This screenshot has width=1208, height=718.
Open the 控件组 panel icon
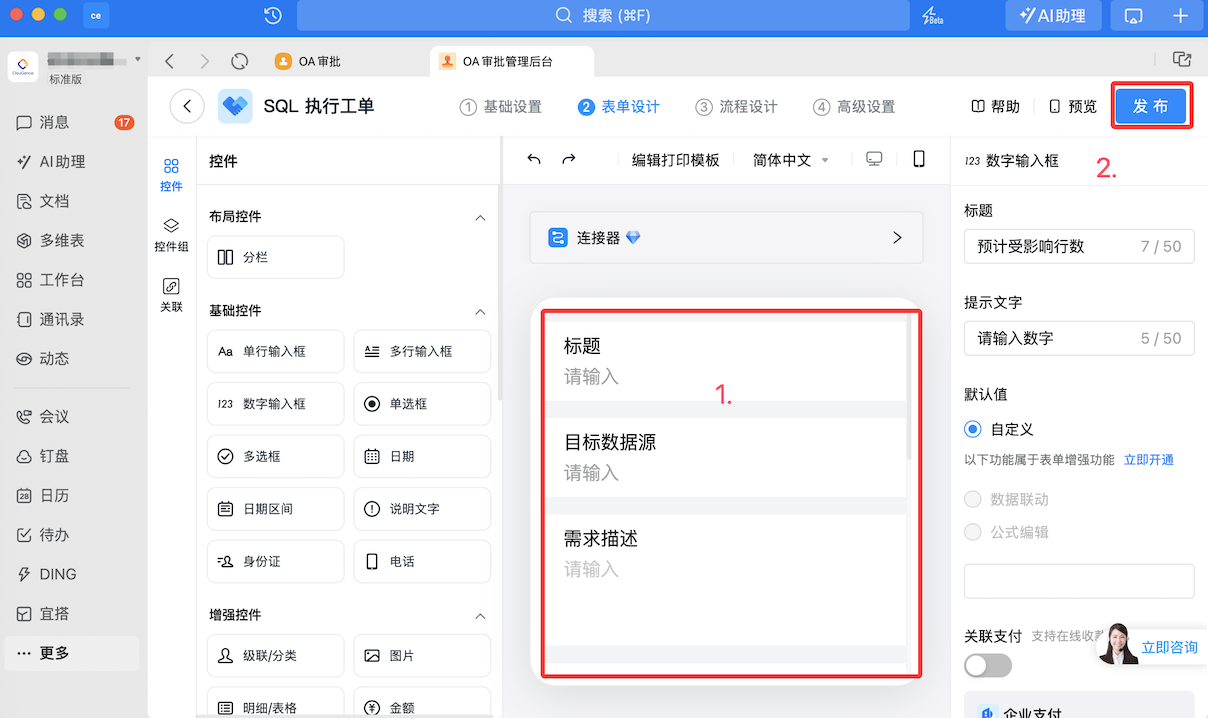coord(171,235)
